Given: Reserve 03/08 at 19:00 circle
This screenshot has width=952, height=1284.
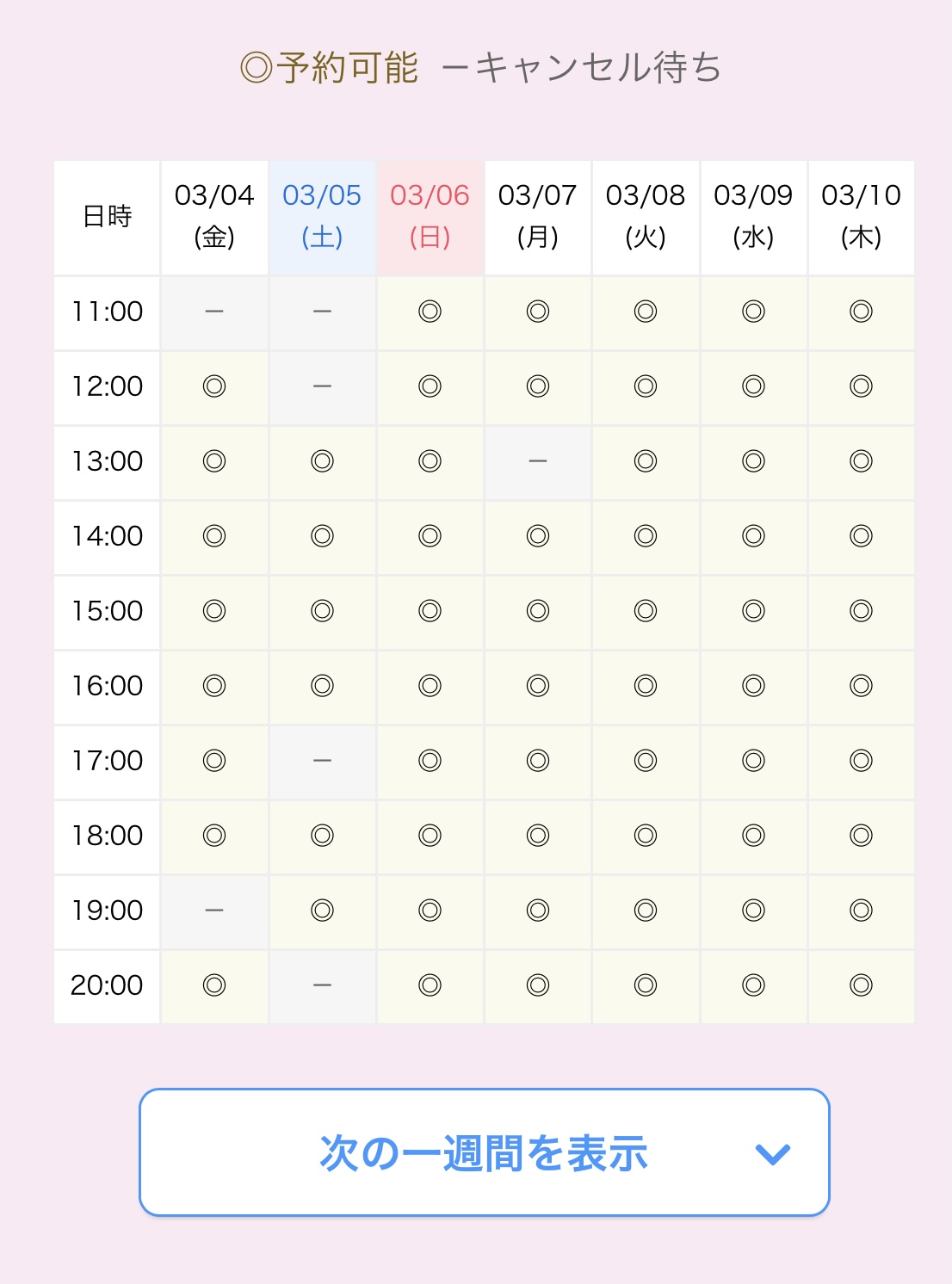Looking at the screenshot, I should click(x=646, y=911).
